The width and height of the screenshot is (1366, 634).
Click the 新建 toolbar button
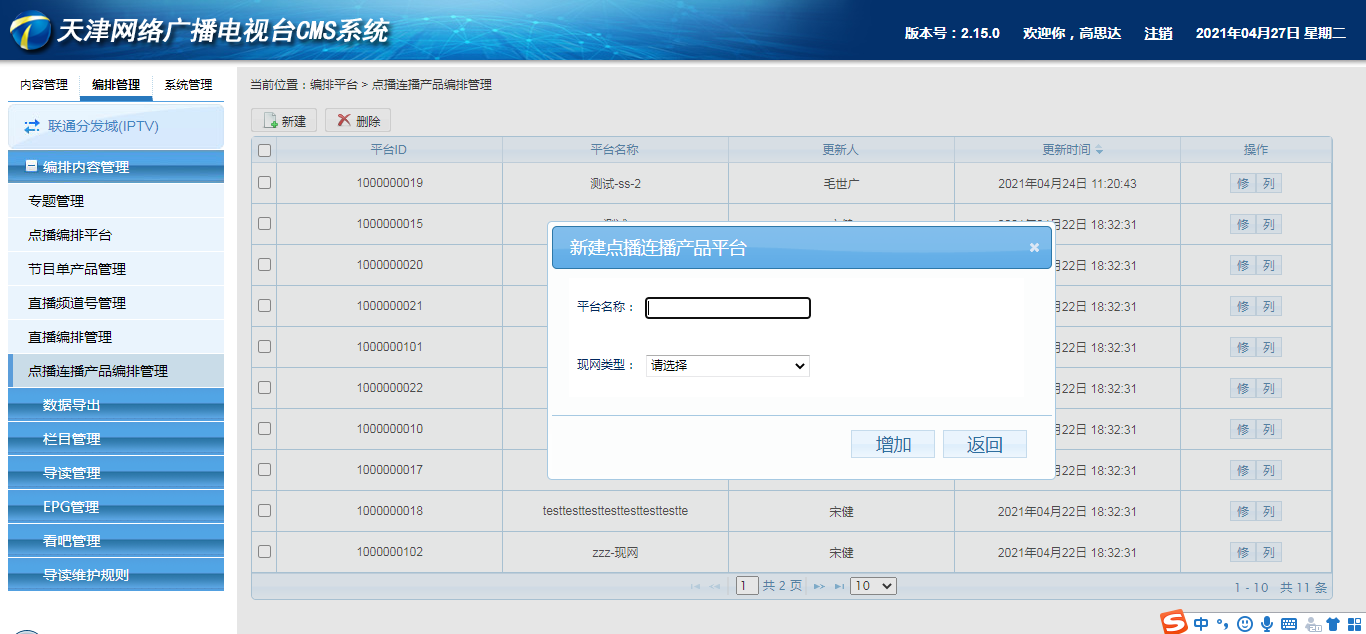pyautogui.click(x=284, y=121)
